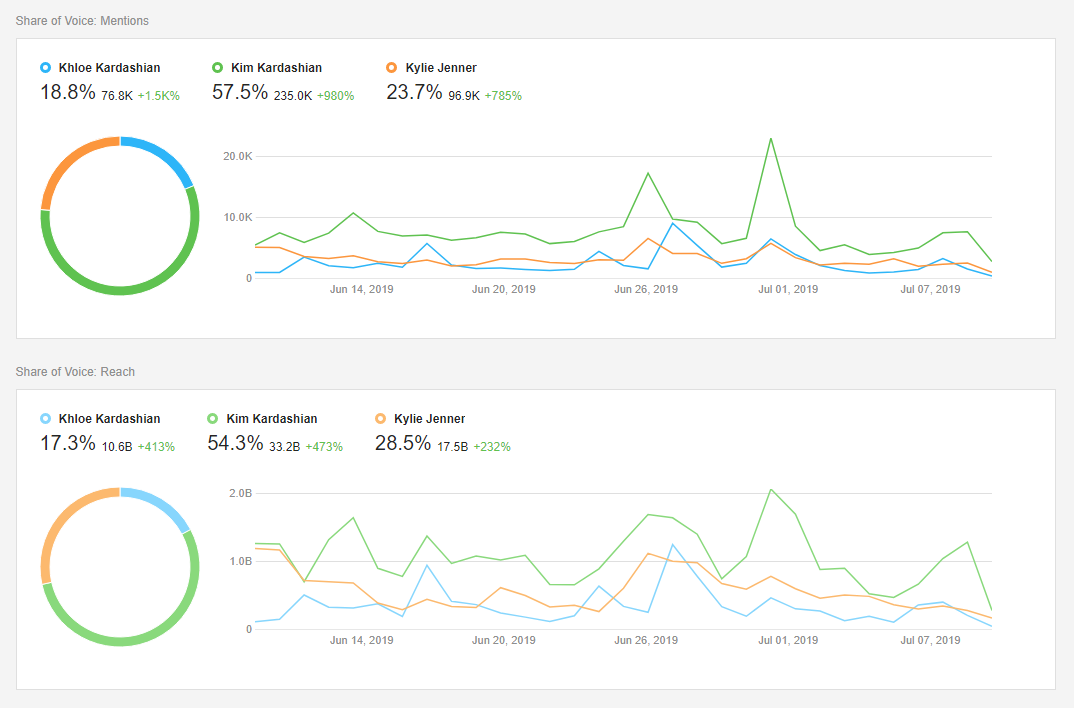1074x708 pixels.
Task: Click Jun 26, 2019 label on Mentions axis
Action: [x=646, y=289]
